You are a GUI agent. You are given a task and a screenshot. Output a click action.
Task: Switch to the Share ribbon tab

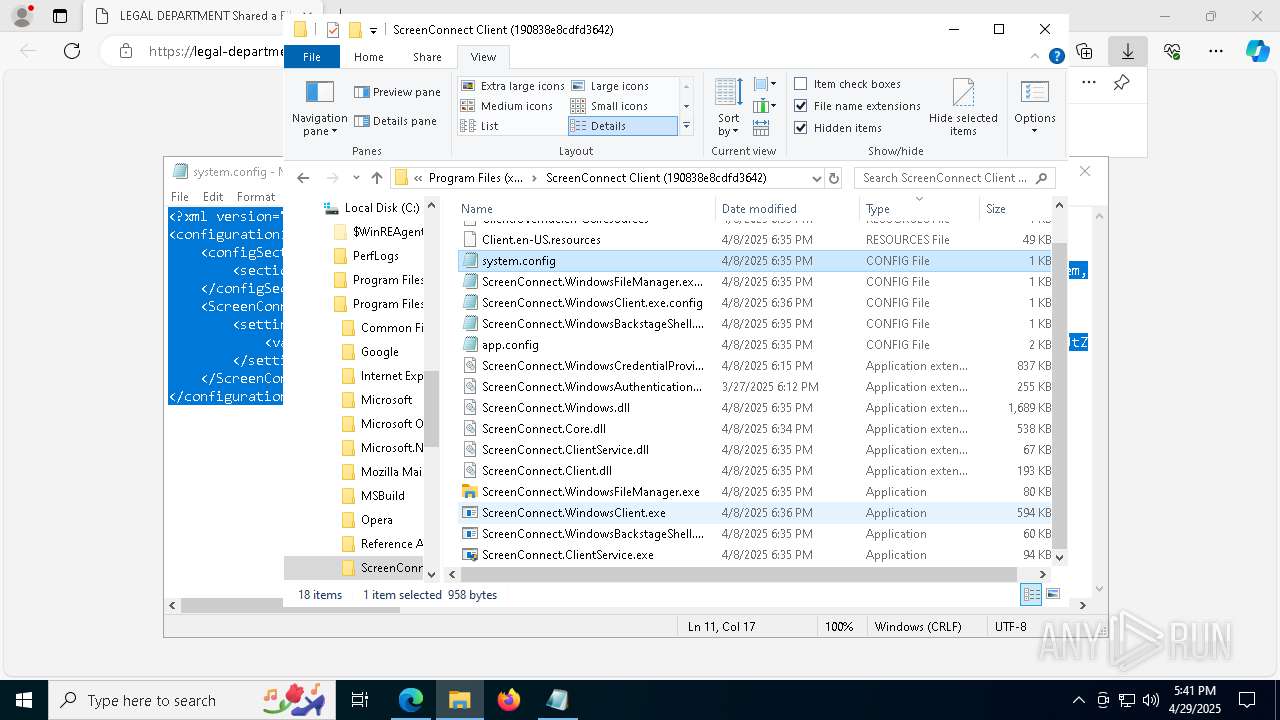427,57
